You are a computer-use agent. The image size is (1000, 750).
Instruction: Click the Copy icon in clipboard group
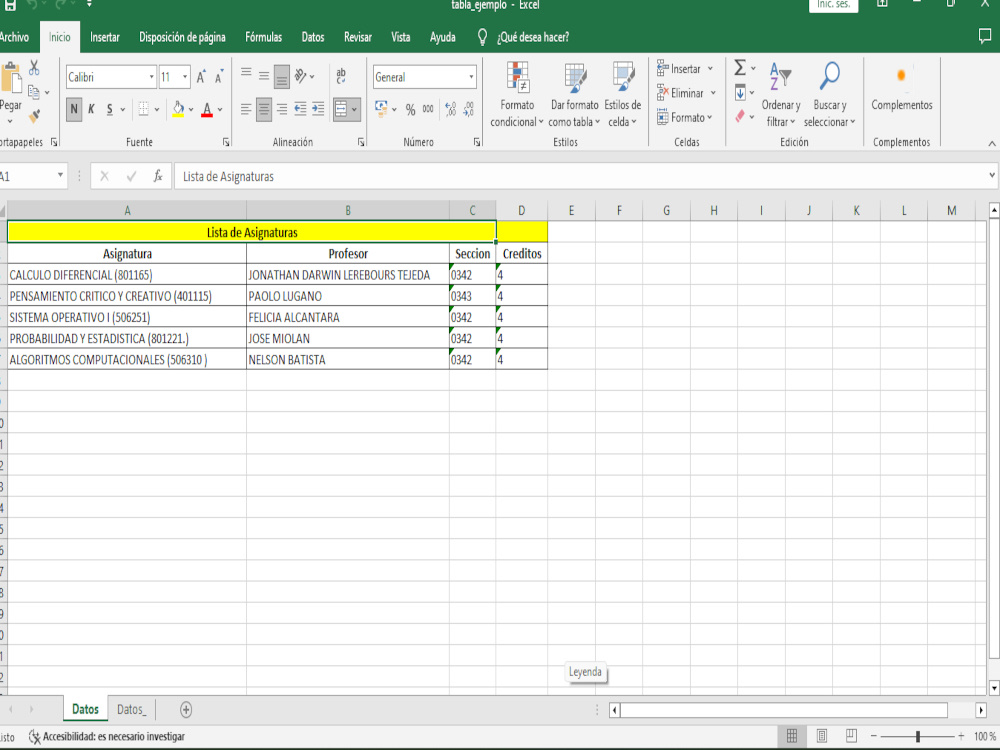click(x=34, y=92)
